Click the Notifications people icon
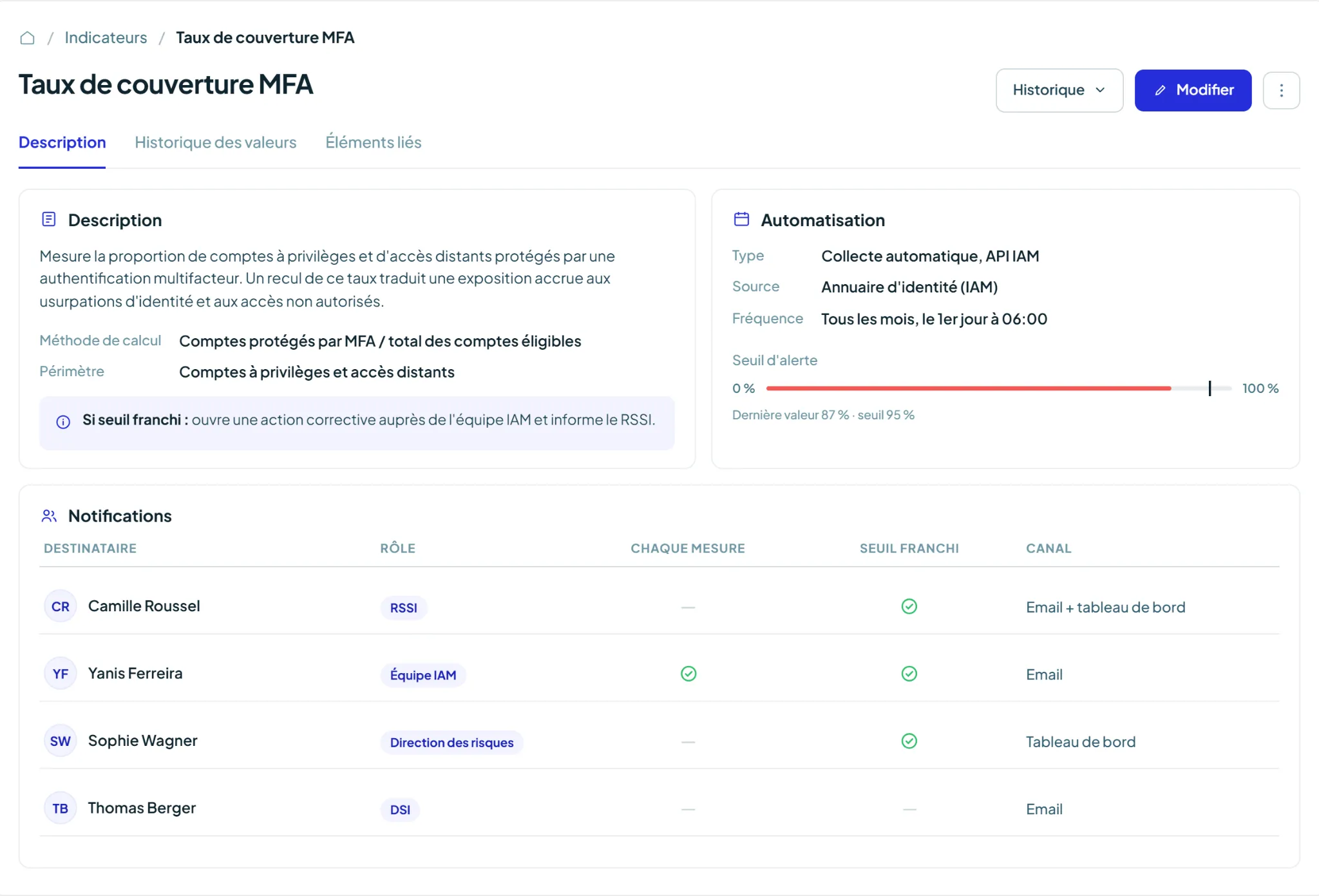The image size is (1319, 896). click(x=49, y=516)
